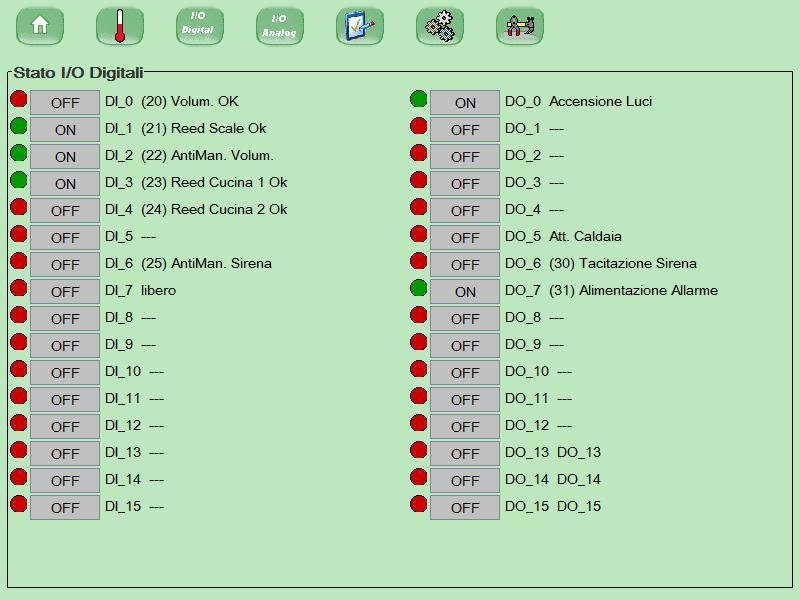Enable DI_4 Reed Cucina 2 Ok
The height and width of the screenshot is (600, 800).
[65, 210]
